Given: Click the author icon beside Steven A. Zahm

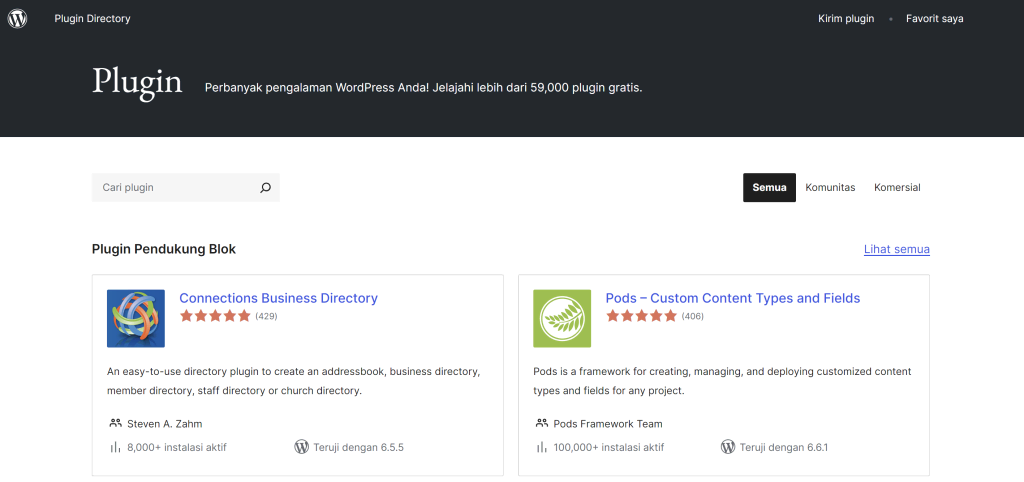Looking at the screenshot, I should [x=115, y=423].
